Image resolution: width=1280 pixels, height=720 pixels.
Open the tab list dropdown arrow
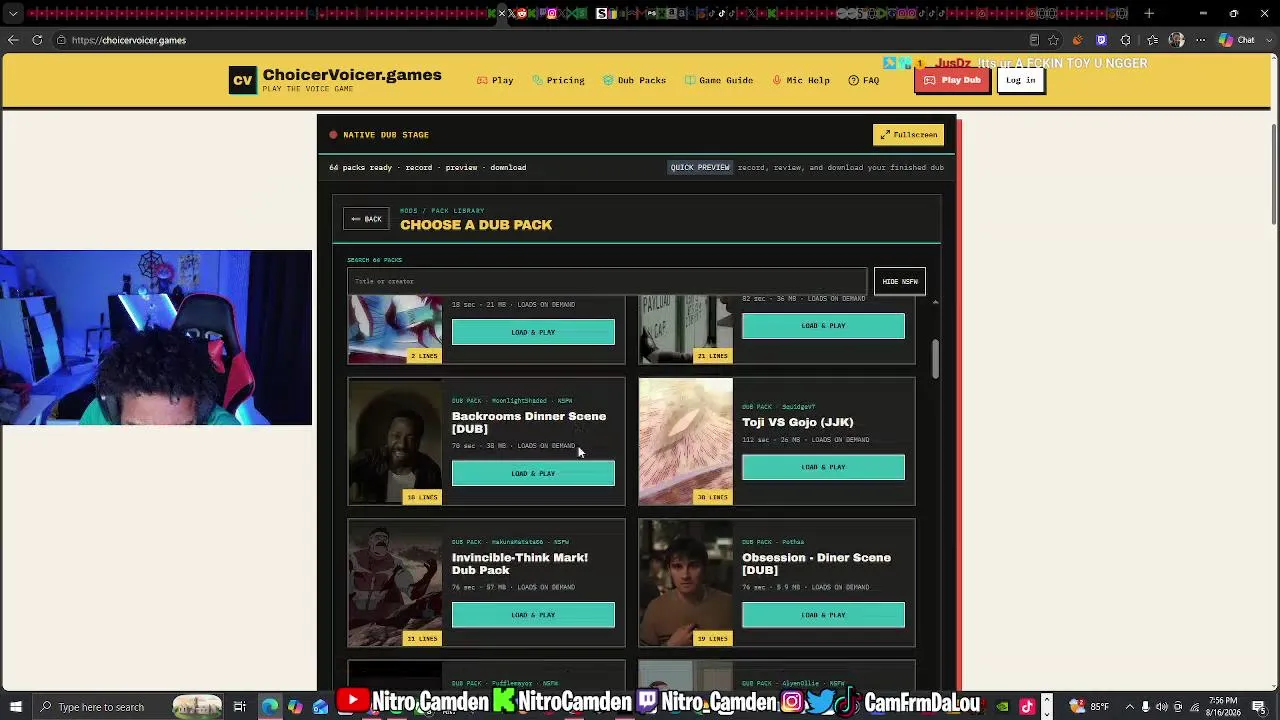pyautogui.click(x=13, y=14)
